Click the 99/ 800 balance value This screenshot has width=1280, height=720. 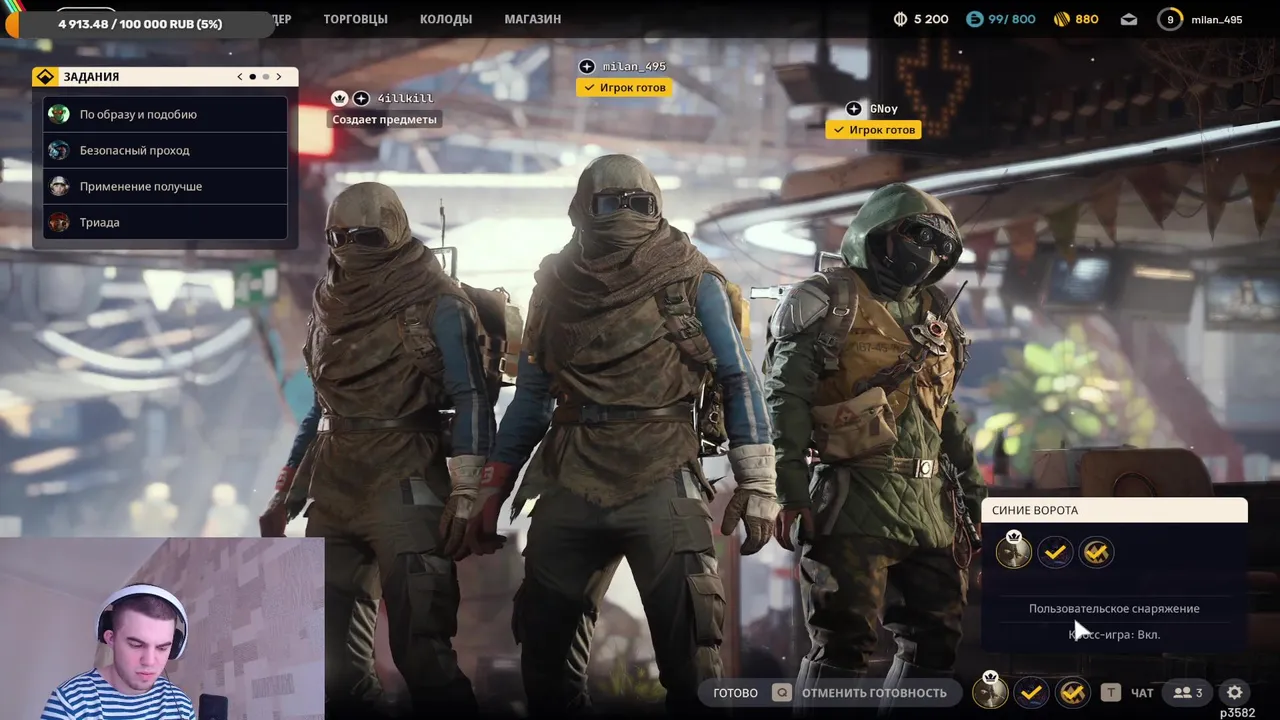(x=1012, y=19)
